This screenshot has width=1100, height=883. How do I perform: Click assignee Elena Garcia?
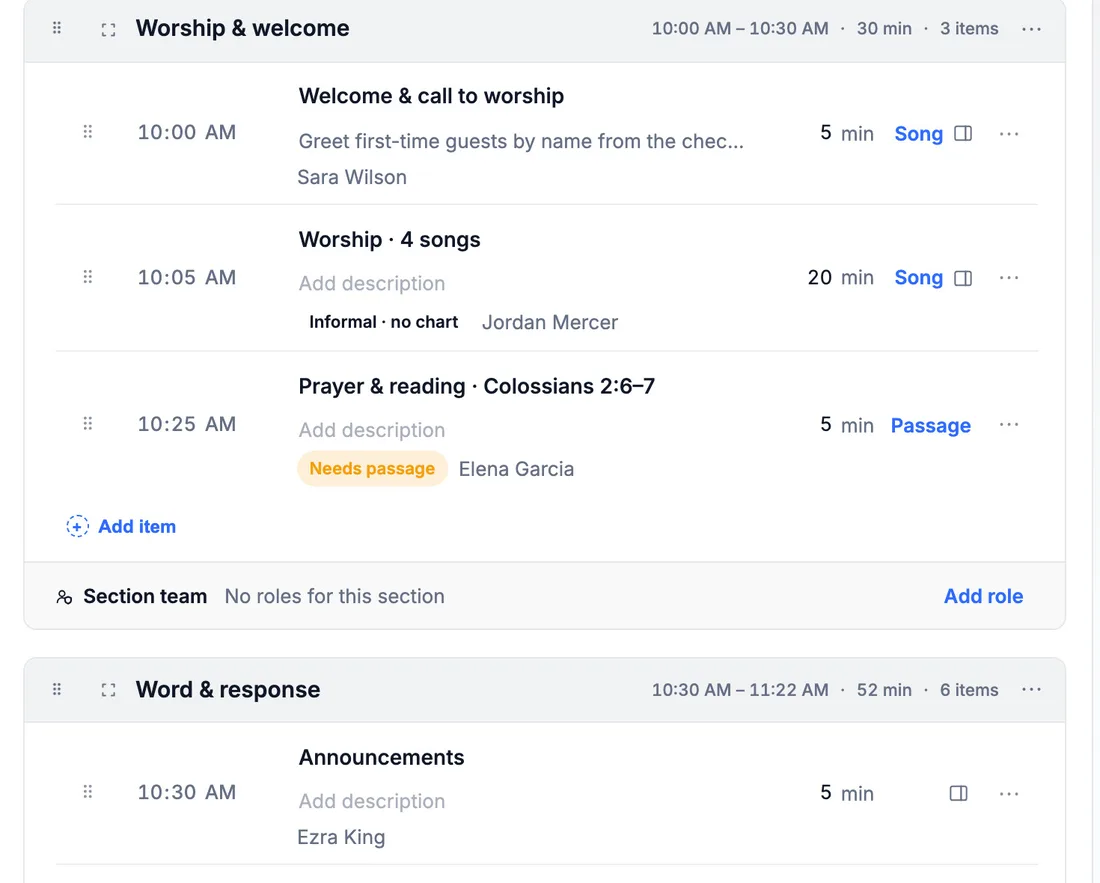click(x=516, y=469)
